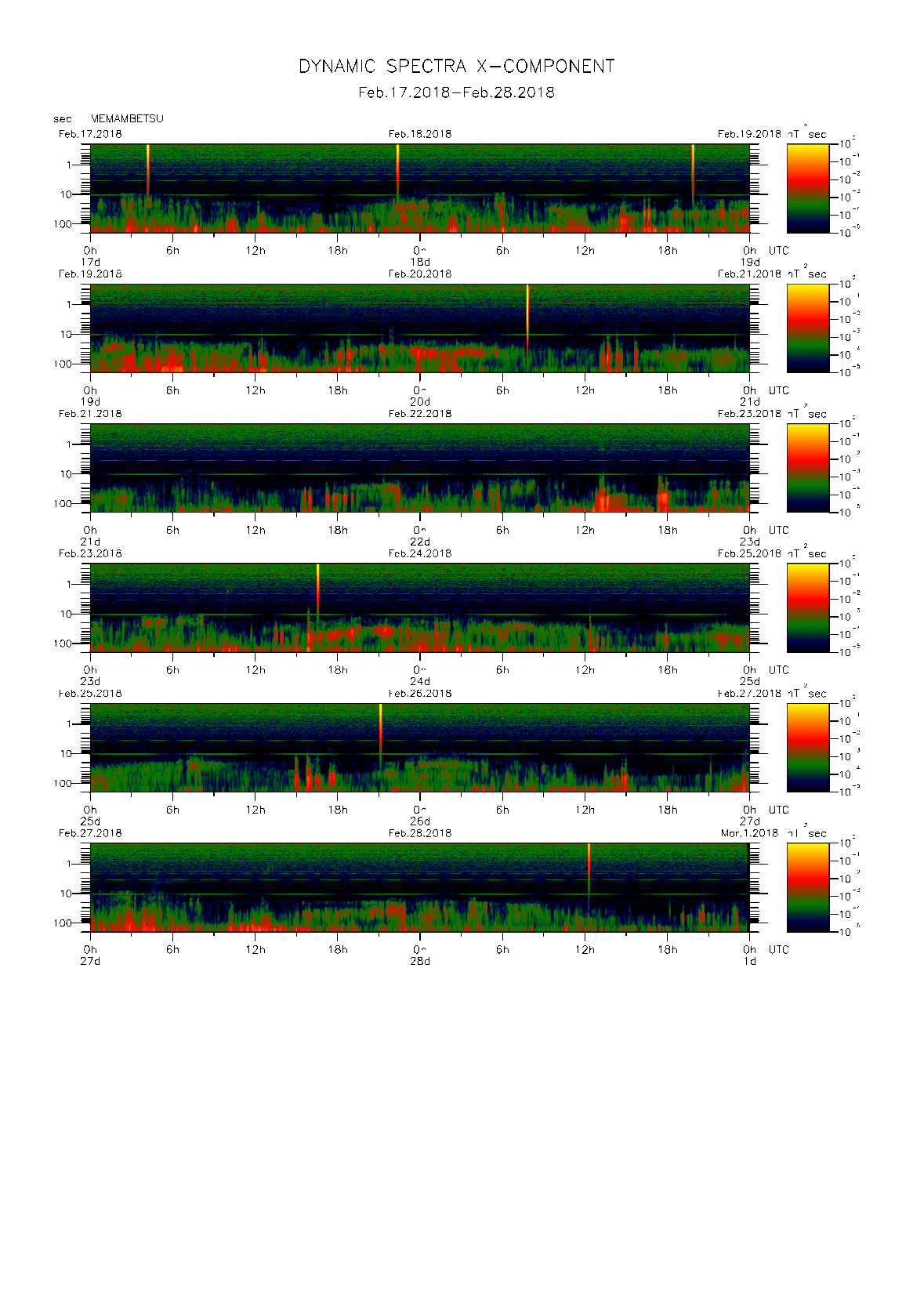Image resolution: width=913 pixels, height=1316 pixels.
Task: Select the Feb.23–Feb.24 spectrogram panel
Action: coord(420,607)
